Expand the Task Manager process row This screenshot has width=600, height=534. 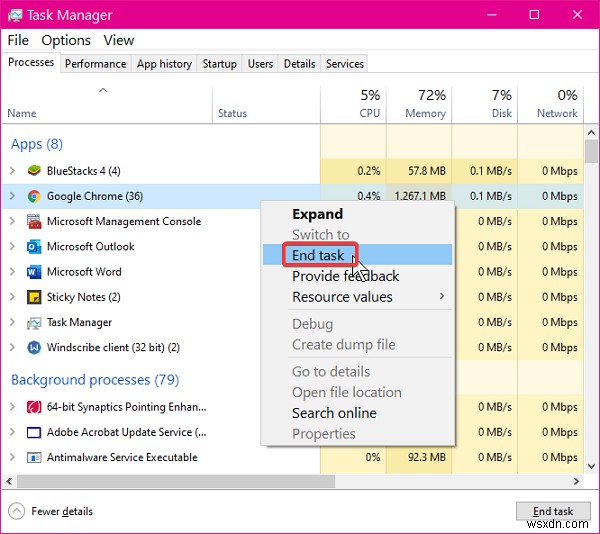(12, 322)
